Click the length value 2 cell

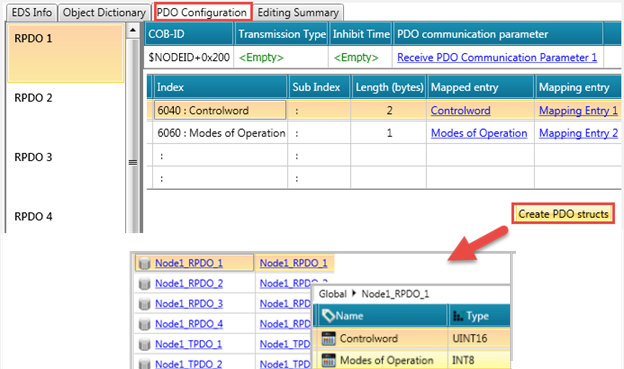click(x=389, y=110)
